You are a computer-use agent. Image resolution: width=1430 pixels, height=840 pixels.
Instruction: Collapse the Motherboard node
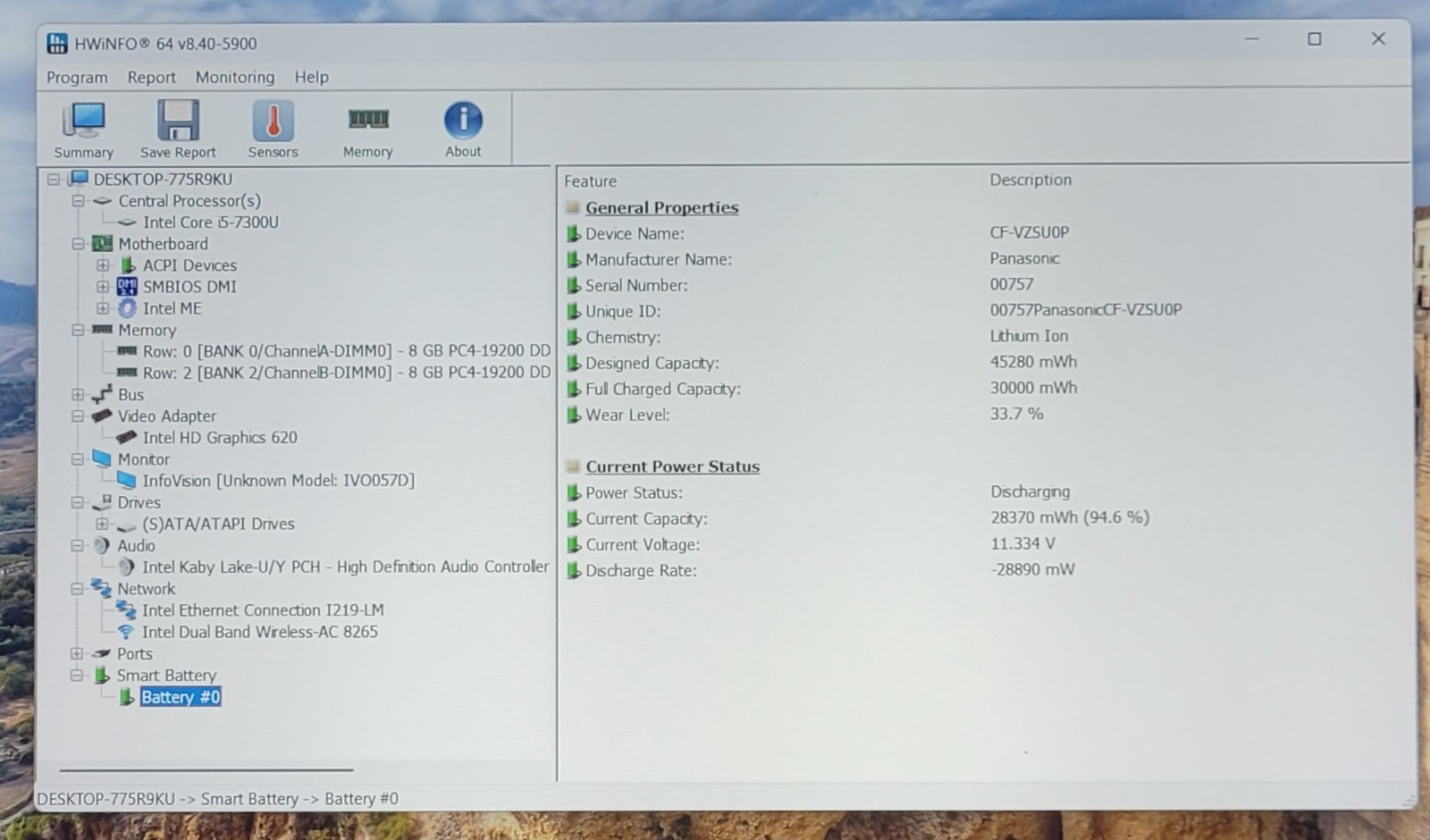(78, 244)
